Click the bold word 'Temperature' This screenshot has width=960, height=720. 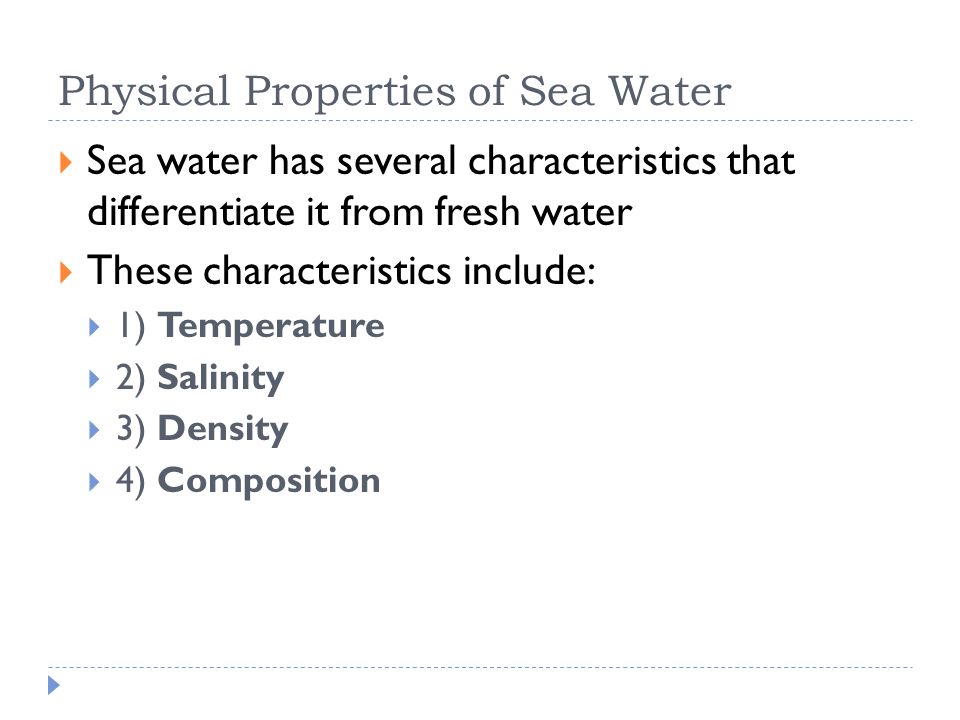tap(271, 326)
